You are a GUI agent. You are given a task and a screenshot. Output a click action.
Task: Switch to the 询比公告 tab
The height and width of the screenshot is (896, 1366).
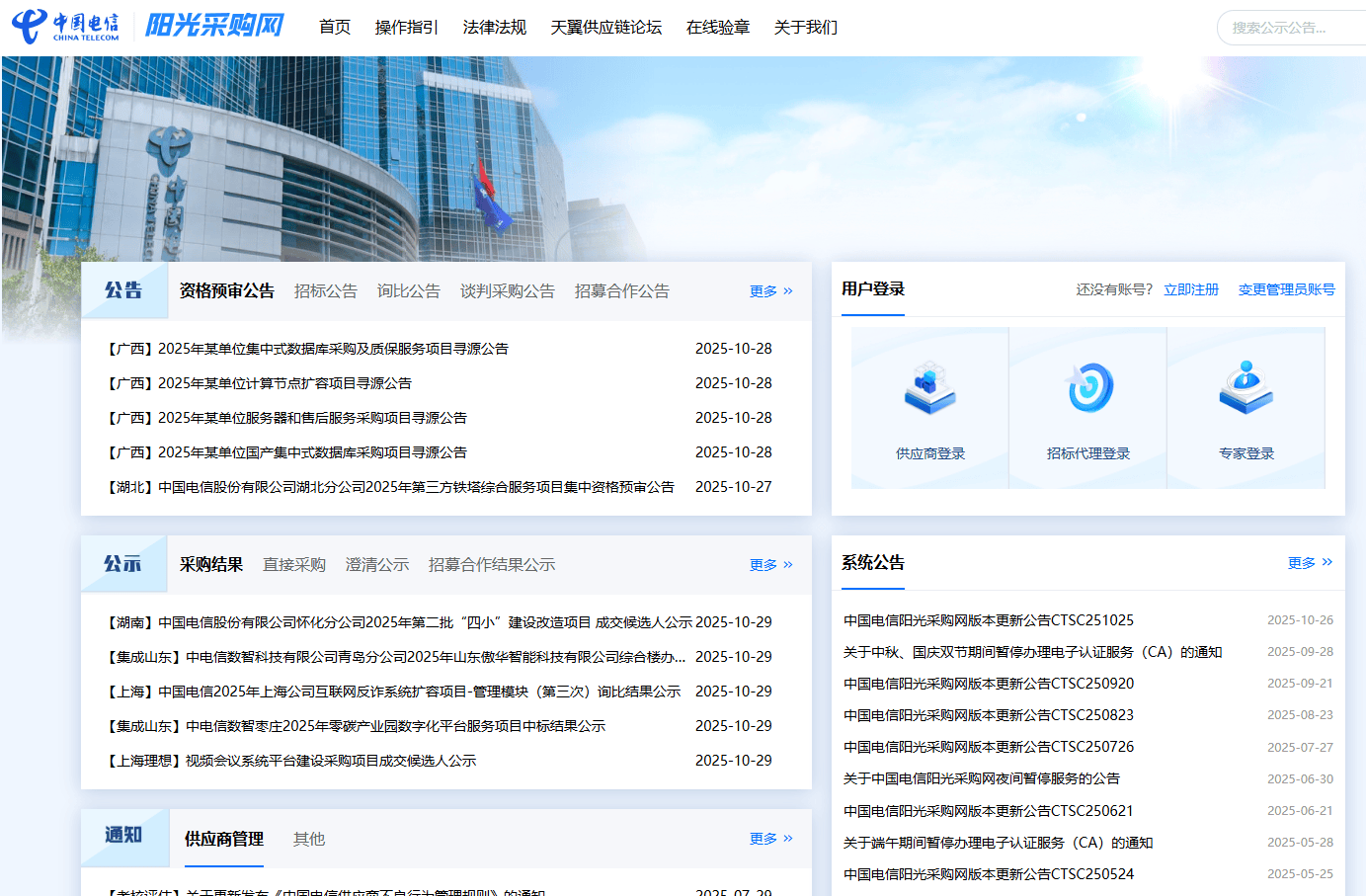click(x=408, y=291)
